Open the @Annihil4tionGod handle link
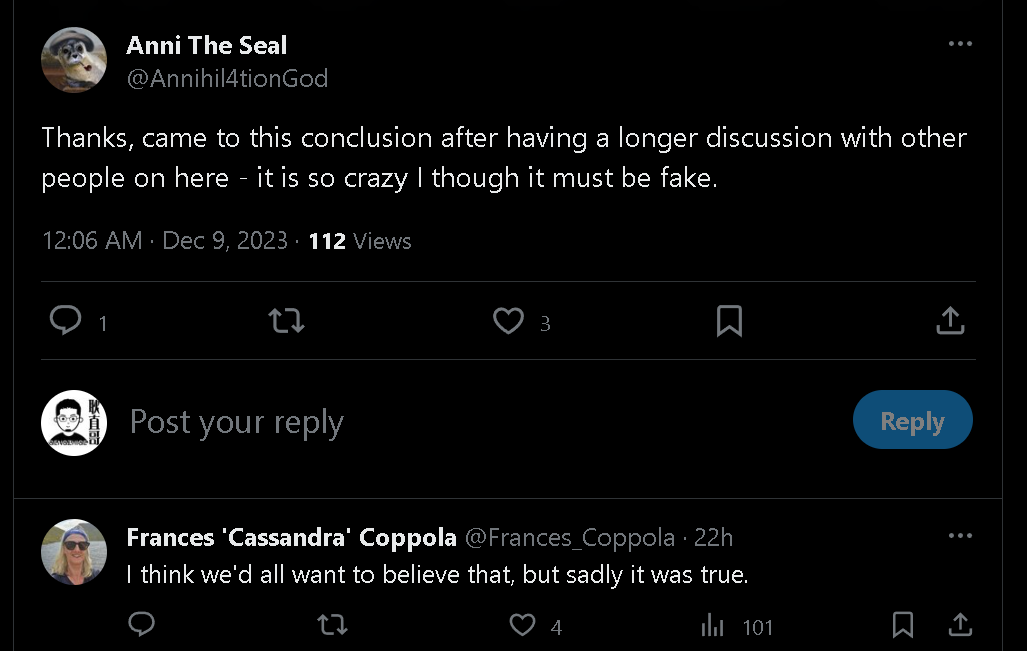 click(227, 78)
